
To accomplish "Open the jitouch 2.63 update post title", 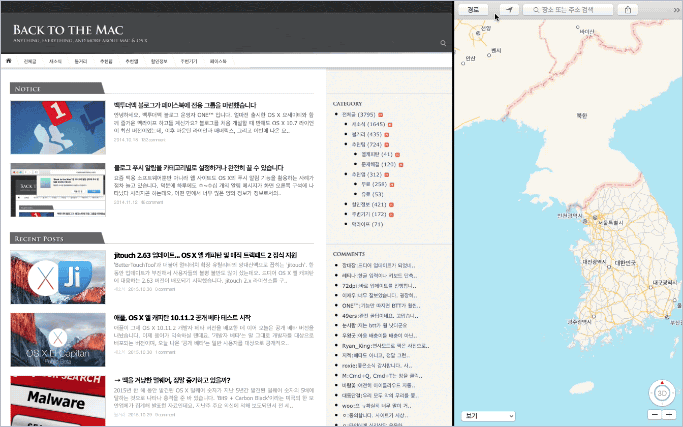I will pyautogui.click(x=205, y=255).
